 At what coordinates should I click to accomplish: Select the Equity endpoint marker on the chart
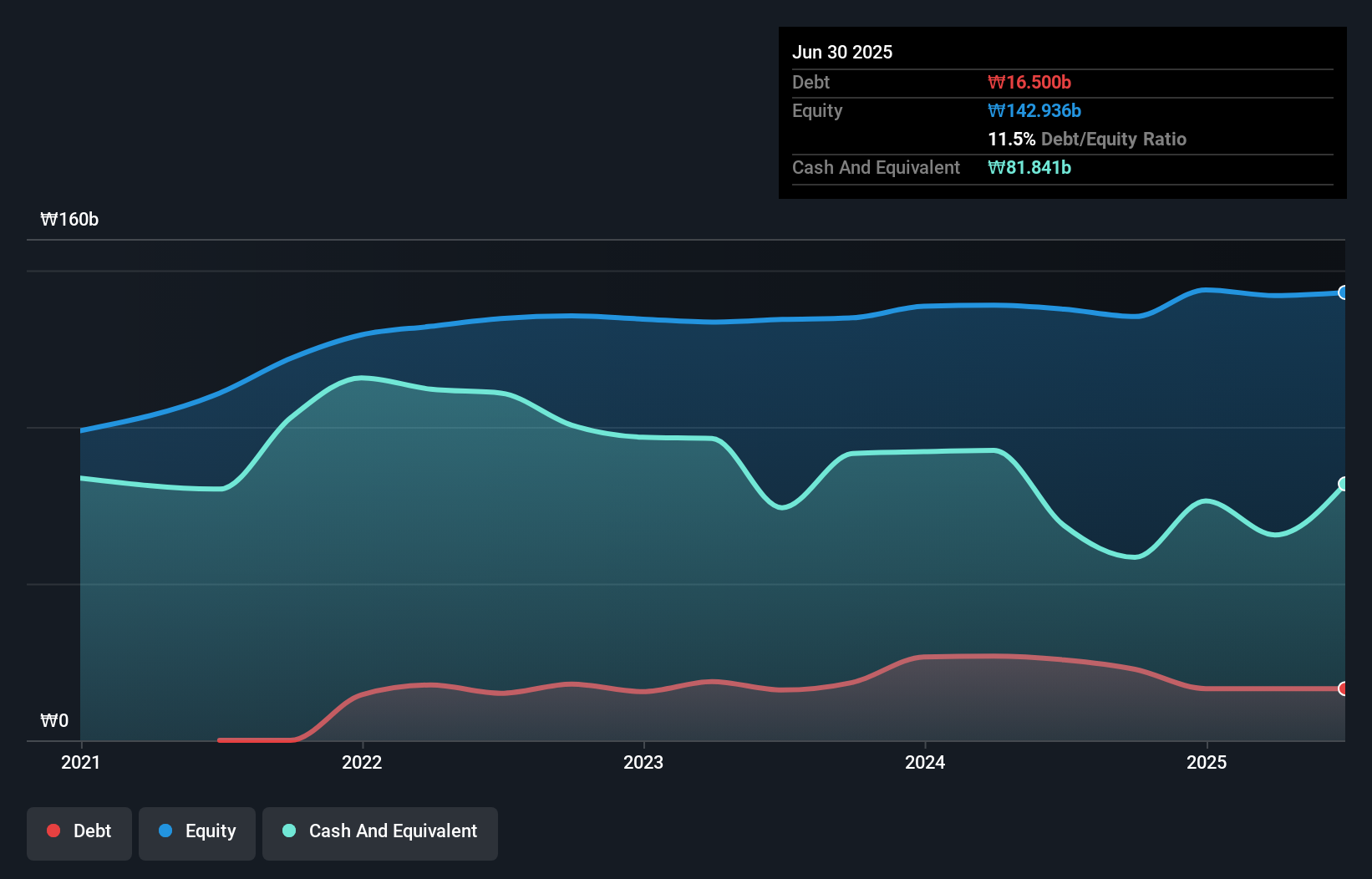(x=1343, y=292)
